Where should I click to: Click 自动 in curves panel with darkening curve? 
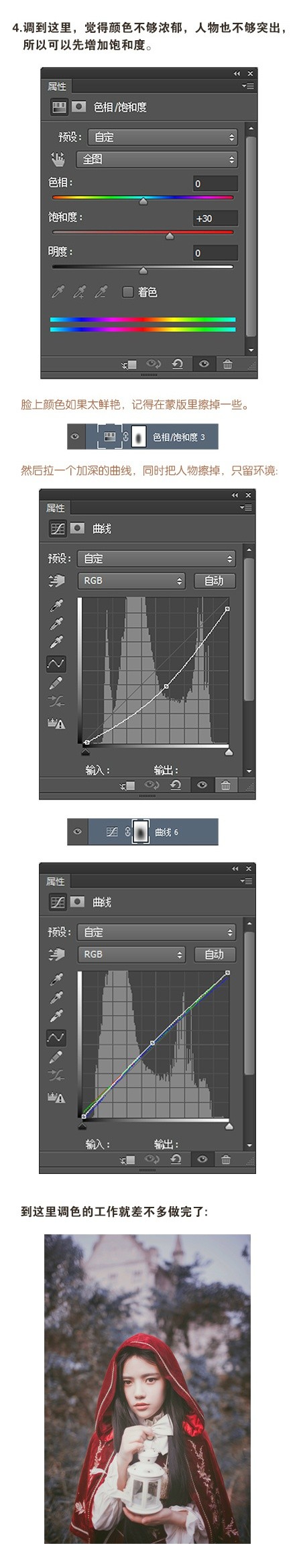click(x=214, y=580)
